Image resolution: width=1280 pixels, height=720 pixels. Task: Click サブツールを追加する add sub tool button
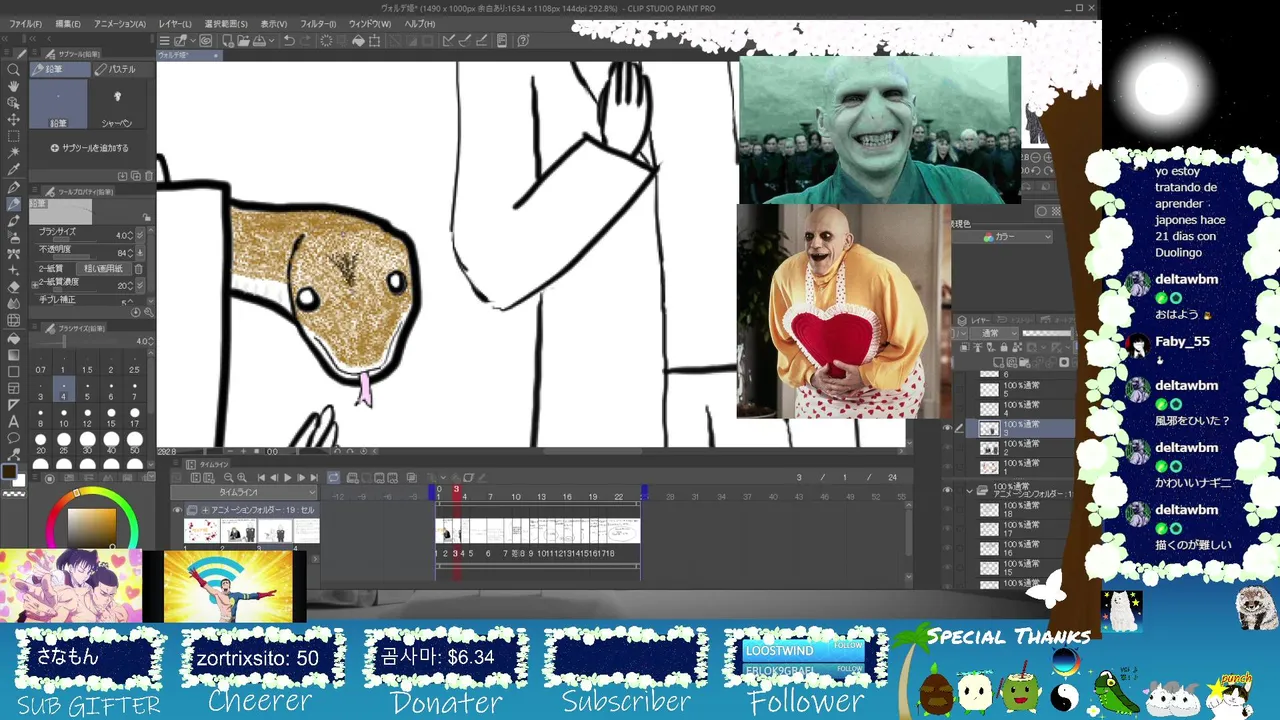click(90, 148)
